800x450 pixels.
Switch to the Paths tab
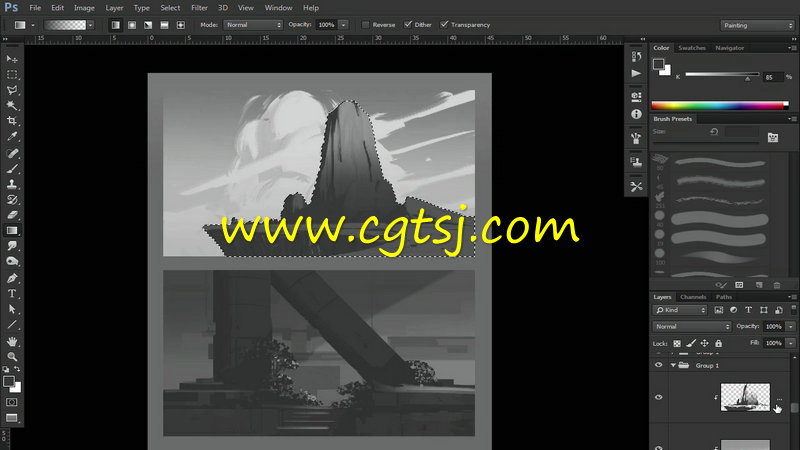[723, 297]
